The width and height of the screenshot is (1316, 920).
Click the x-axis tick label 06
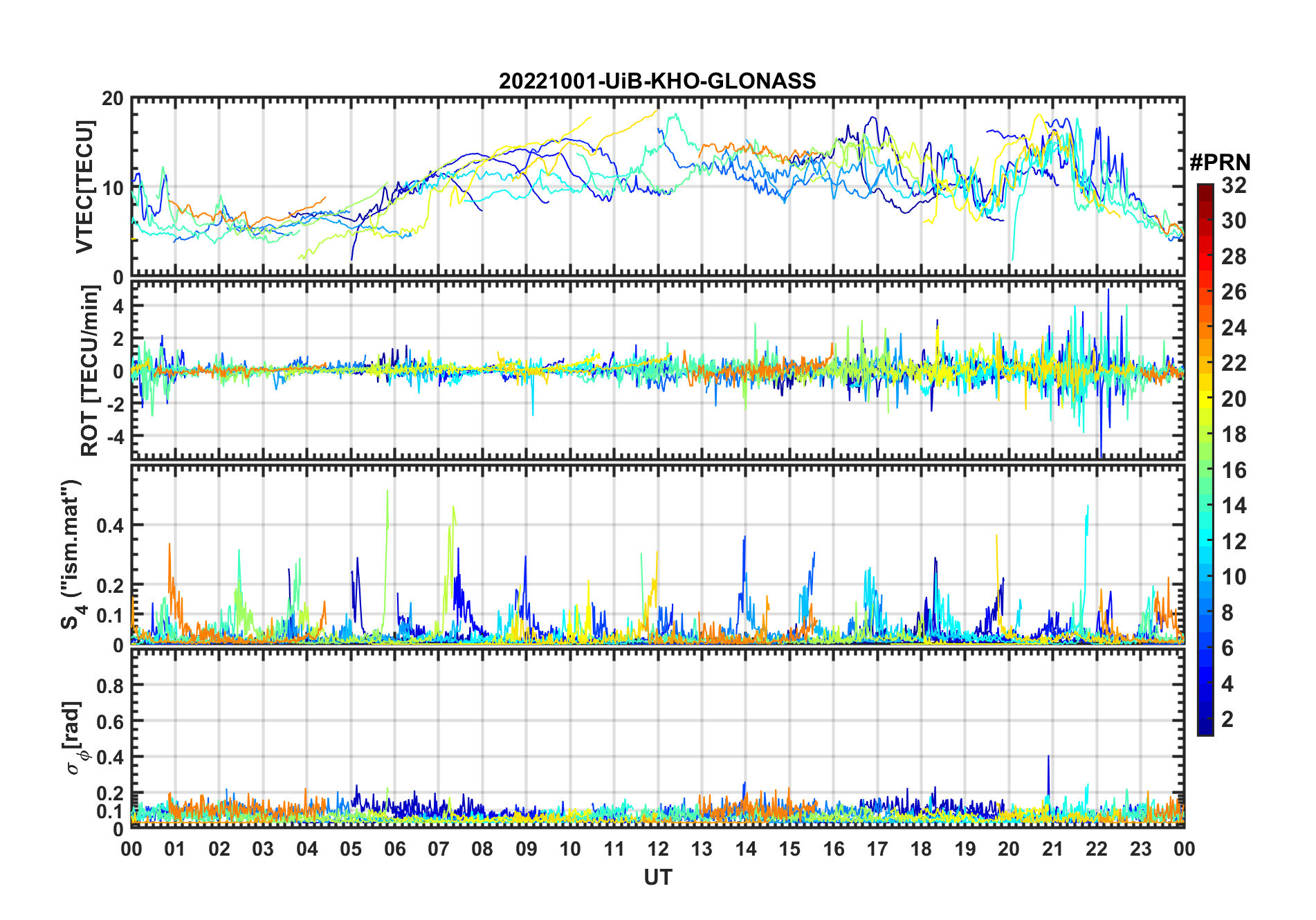point(394,849)
